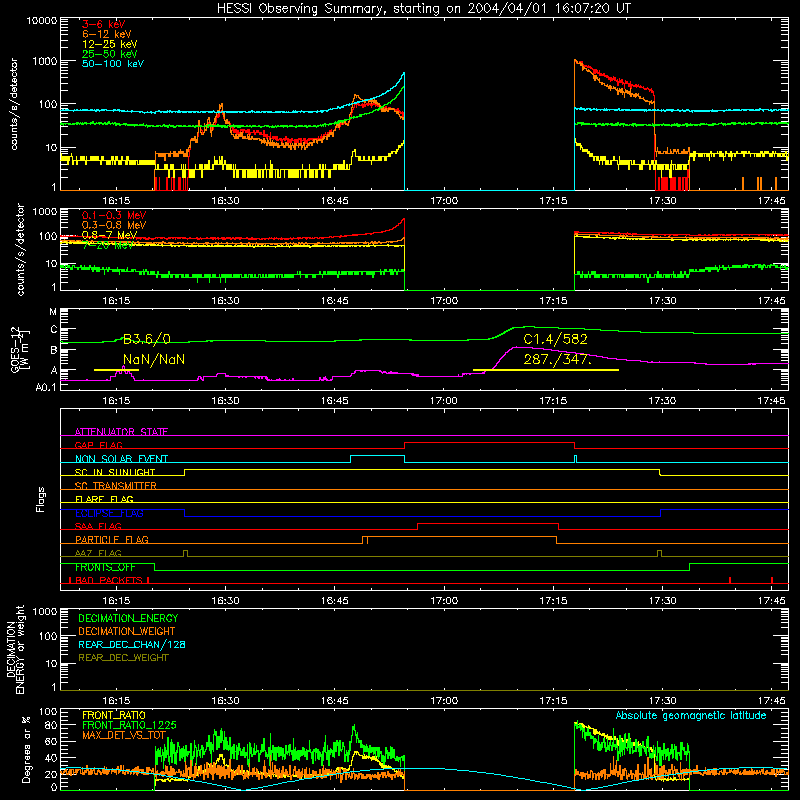Click the yellow duration bar under NaN/NaN
800x800 pixels.
(116, 370)
